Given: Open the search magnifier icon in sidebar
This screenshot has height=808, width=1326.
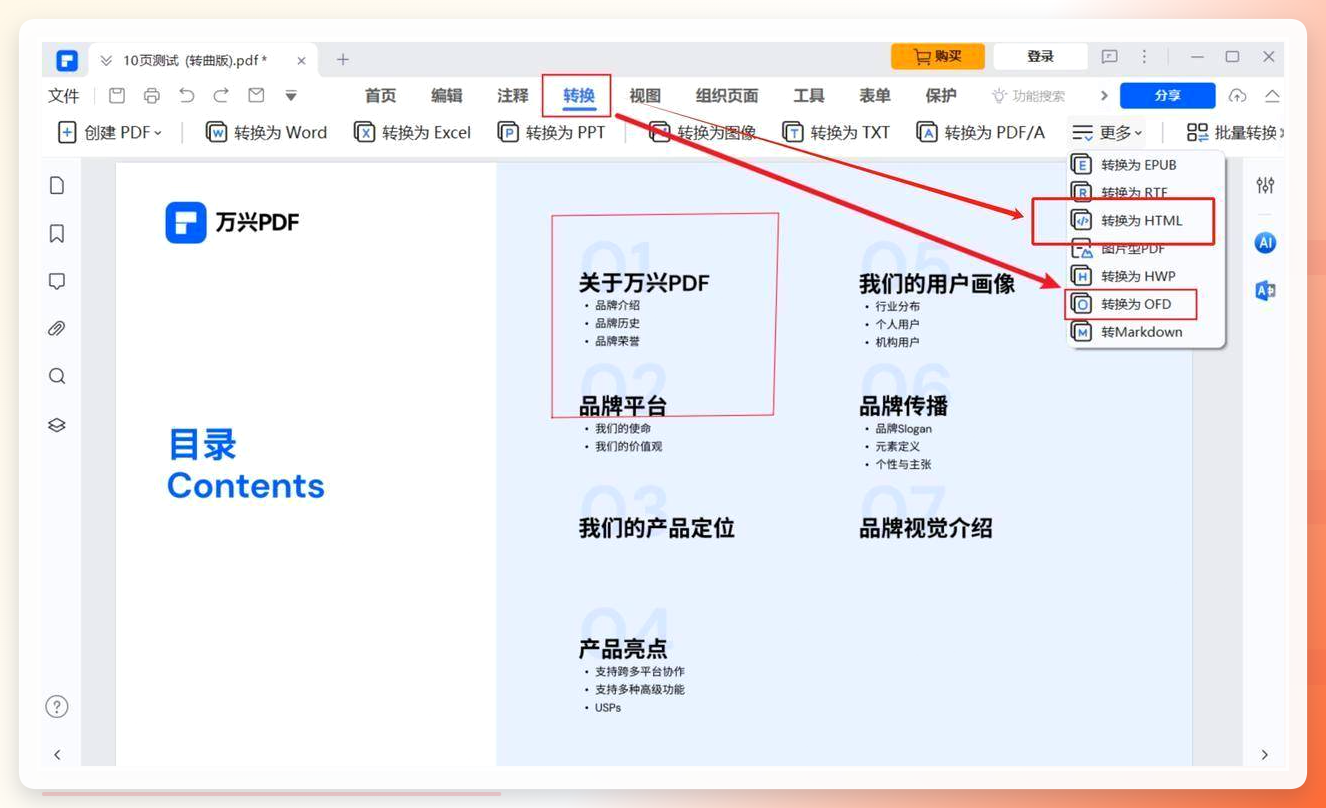Looking at the screenshot, I should 57,377.
